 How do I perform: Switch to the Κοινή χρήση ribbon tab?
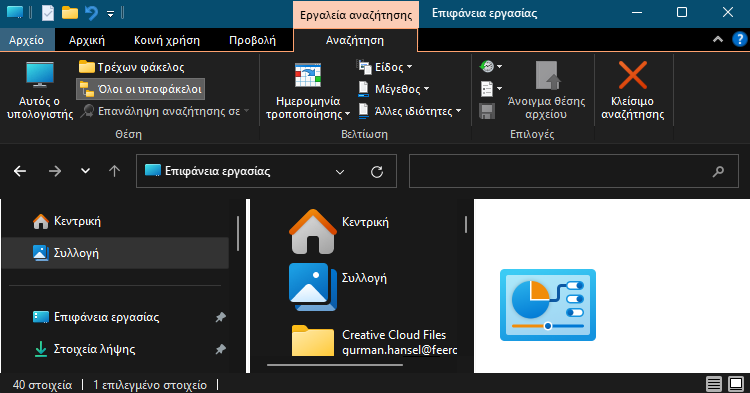click(167, 40)
